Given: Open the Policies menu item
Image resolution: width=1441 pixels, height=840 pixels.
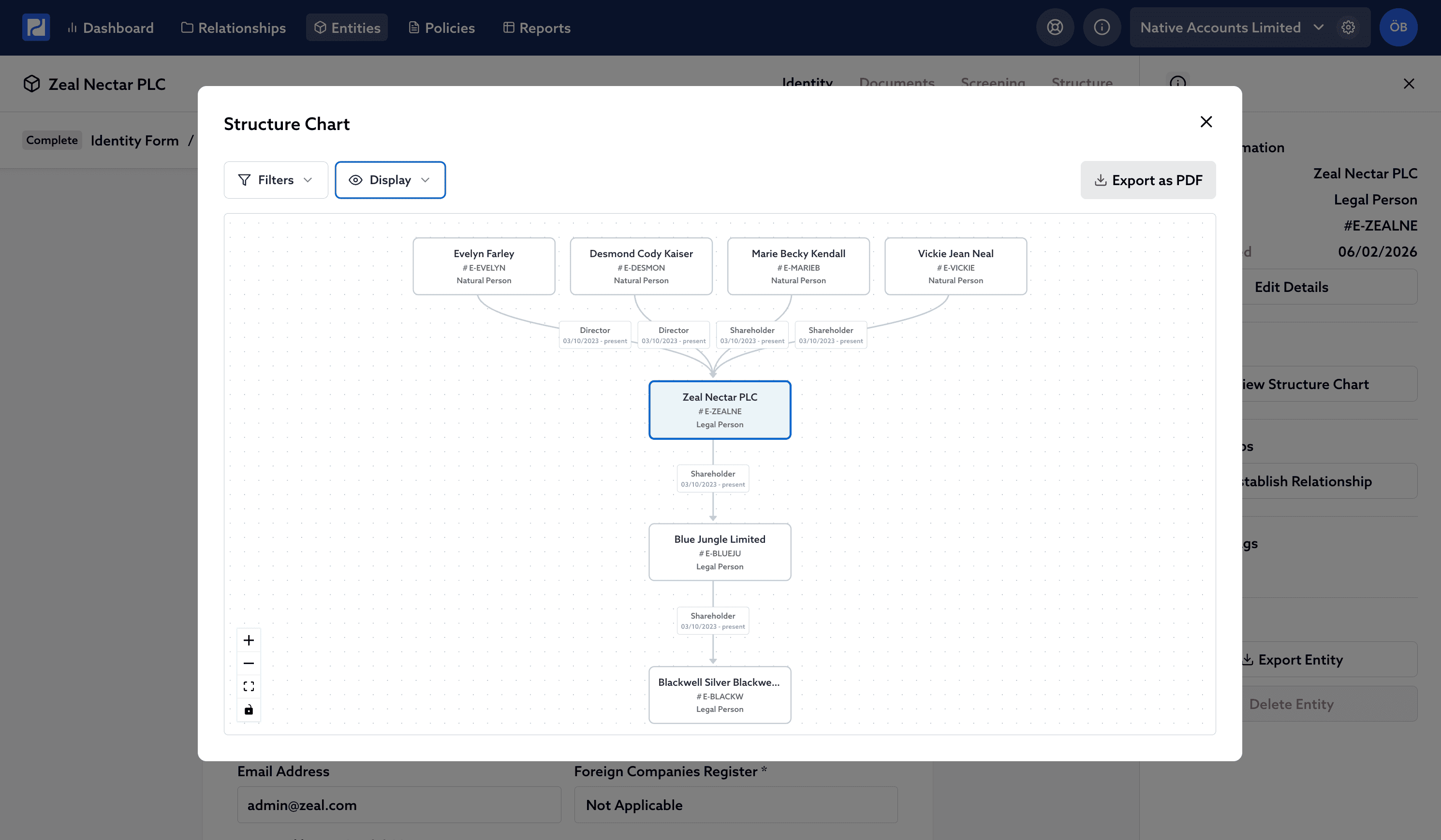Looking at the screenshot, I should point(441,28).
